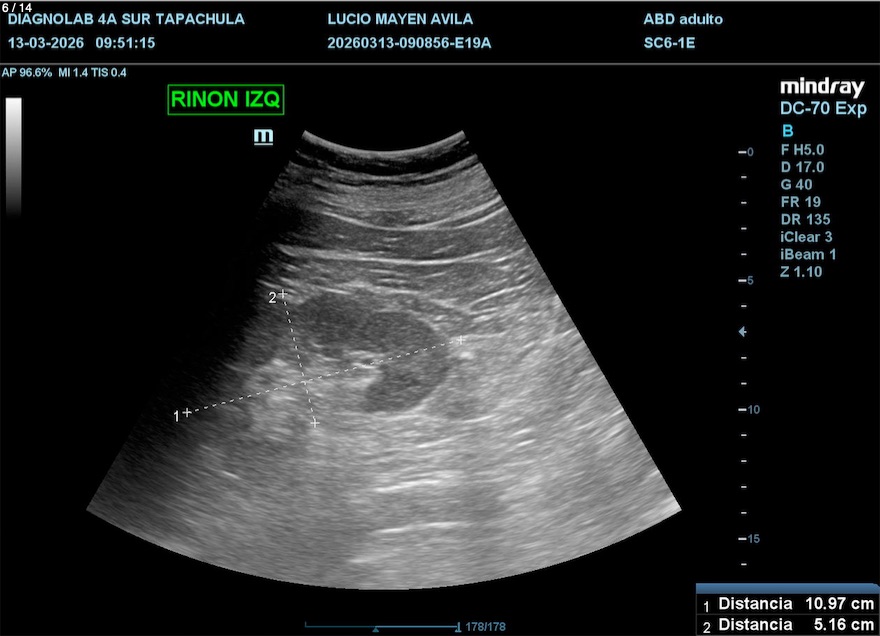This screenshot has width=880, height=636.
Task: Click the ABD adulto exam preset
Action: [683, 19]
